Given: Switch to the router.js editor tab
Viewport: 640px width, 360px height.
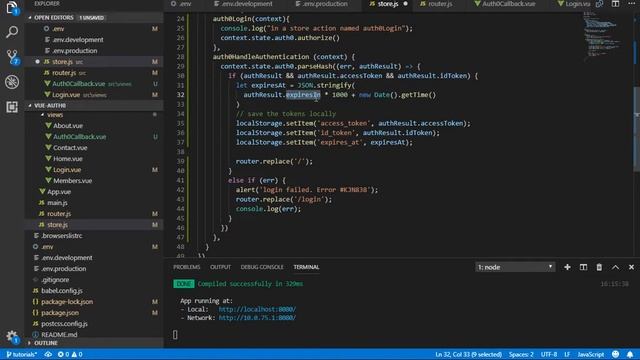Looking at the screenshot, I should pyautogui.click(x=437, y=4).
